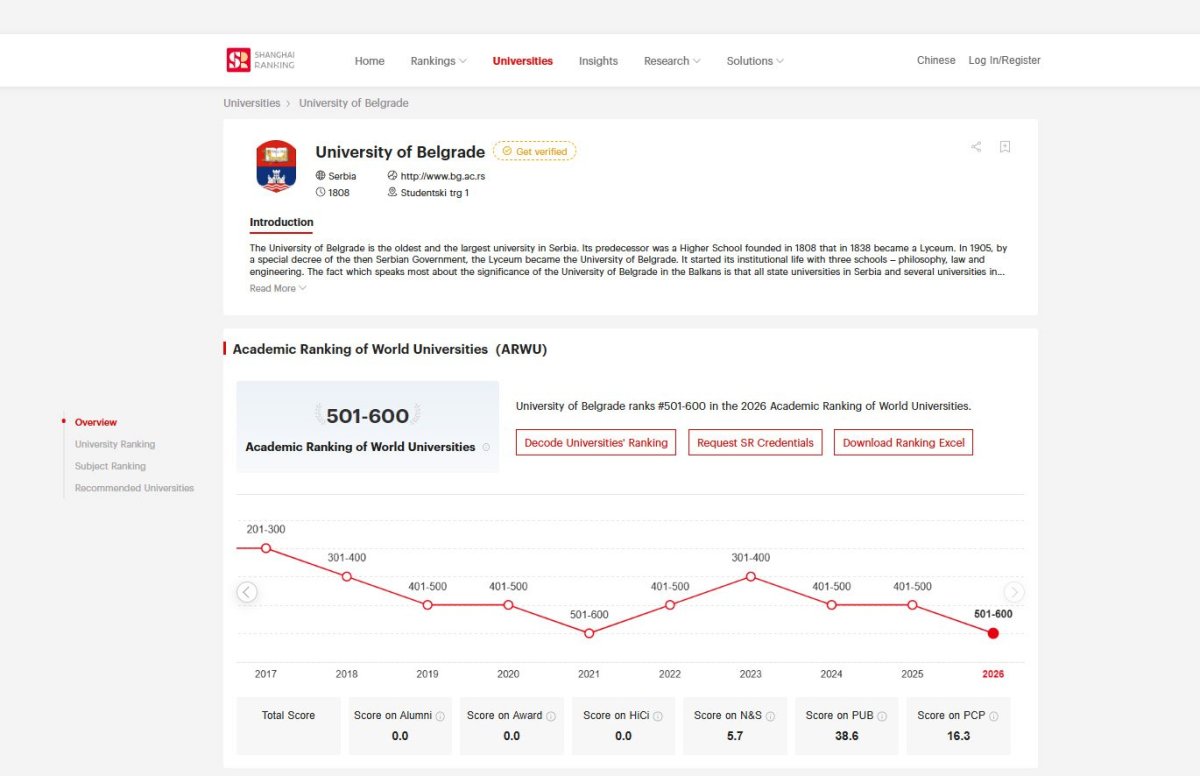Click Download Ranking Excel button
This screenshot has width=1200, height=776.
point(903,442)
